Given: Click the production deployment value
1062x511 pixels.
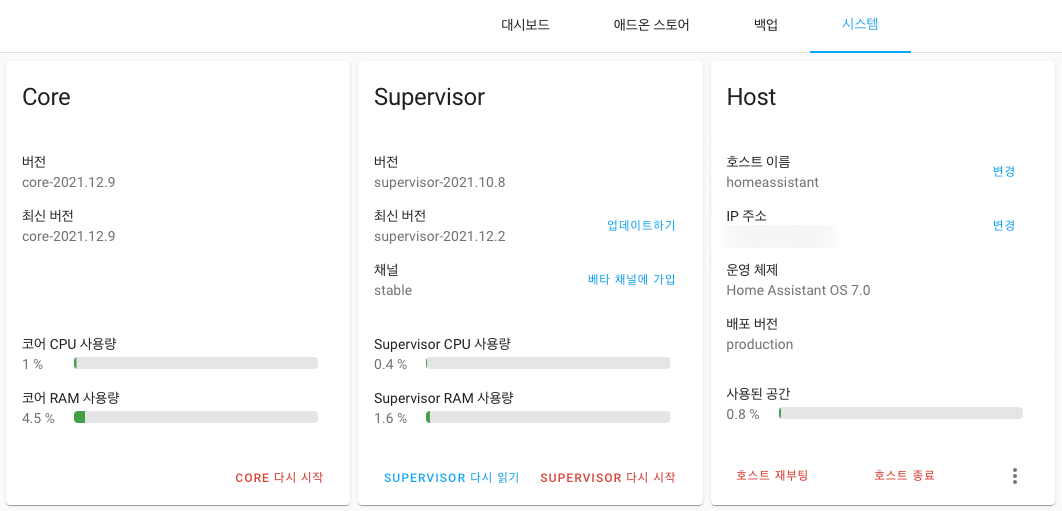Looking at the screenshot, I should (x=759, y=344).
